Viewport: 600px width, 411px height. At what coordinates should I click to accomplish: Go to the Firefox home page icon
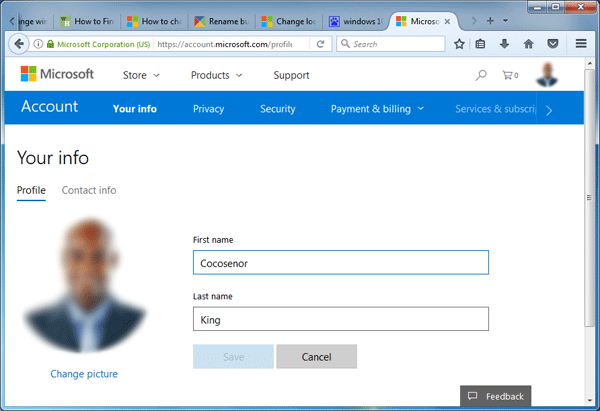pos(528,44)
